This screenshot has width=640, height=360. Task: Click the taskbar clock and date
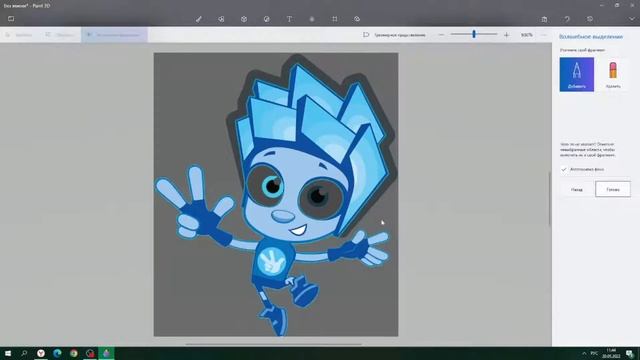611,353
